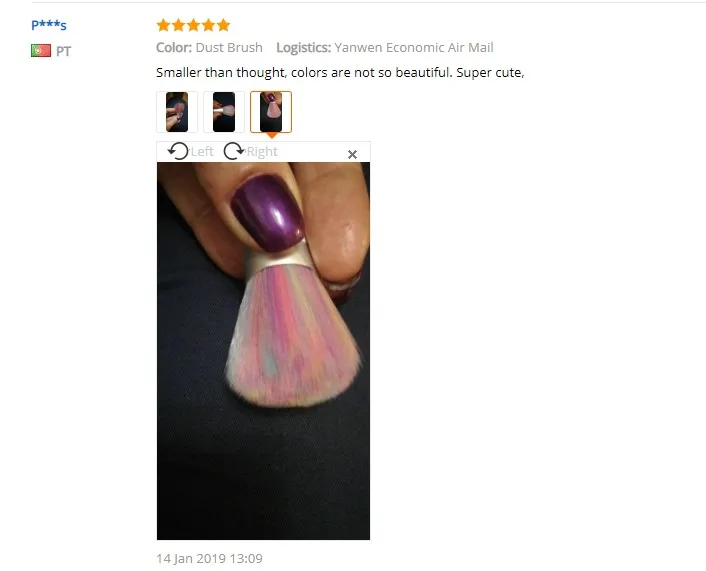The image size is (706, 571).
Task: Click the enlarged brush photo
Action: 263,351
